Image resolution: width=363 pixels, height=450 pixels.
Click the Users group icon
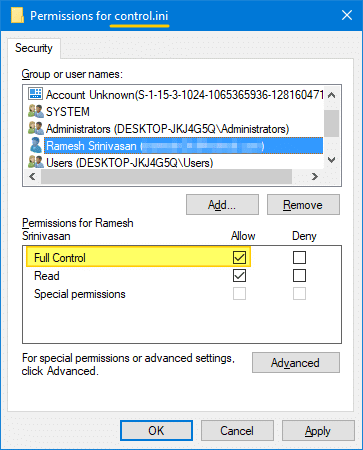pos(36,162)
